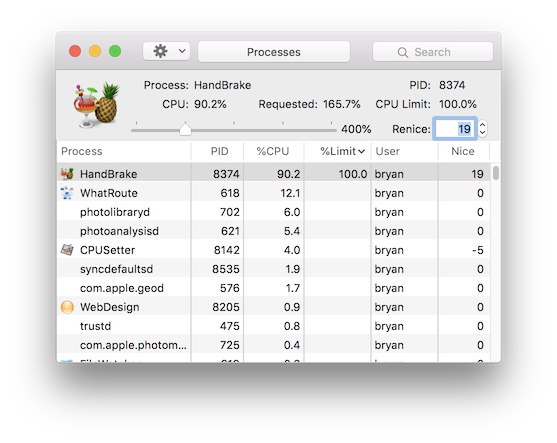Select the photoanalysisd process

tap(119, 231)
